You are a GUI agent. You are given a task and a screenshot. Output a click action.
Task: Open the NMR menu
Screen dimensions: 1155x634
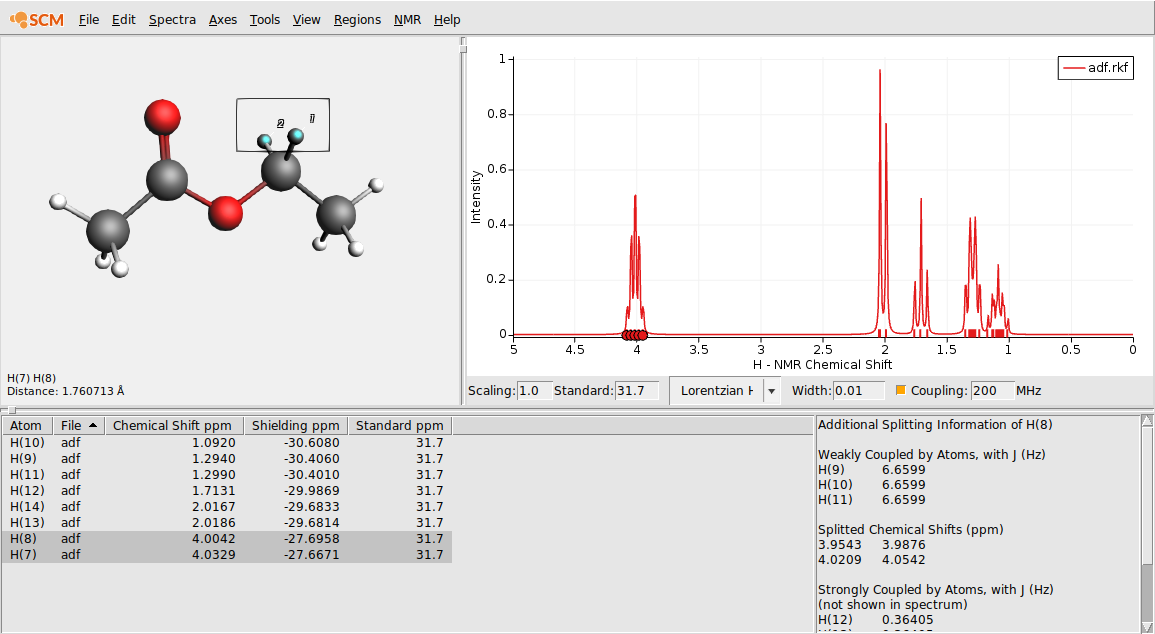tap(407, 20)
